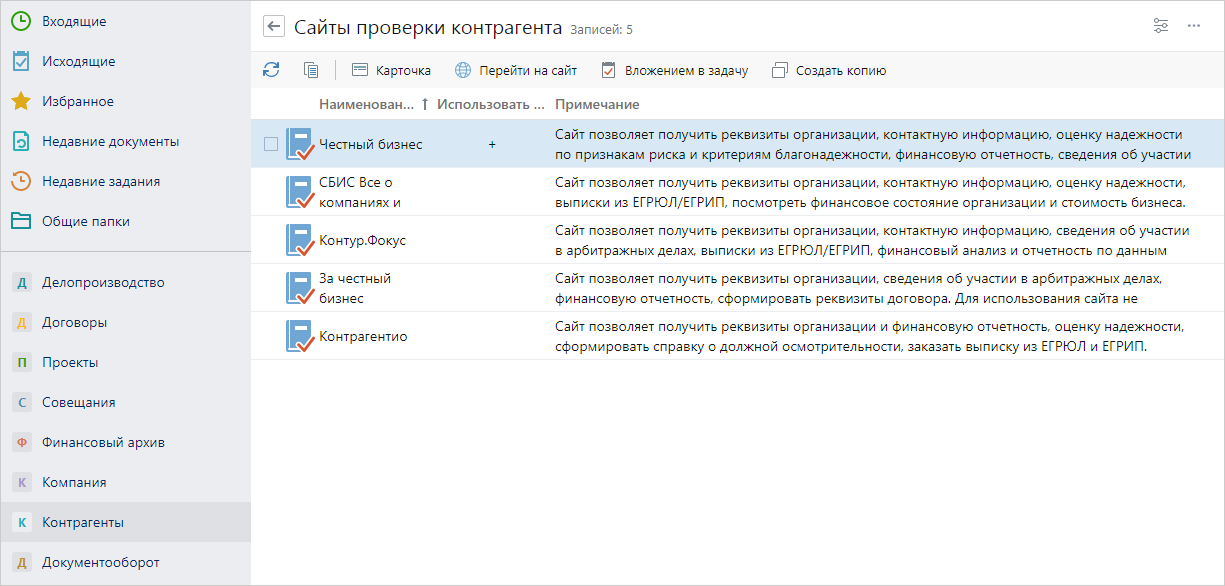Open the three-dots more actions menu
Viewport: 1225px width, 586px height.
[x=1194, y=26]
